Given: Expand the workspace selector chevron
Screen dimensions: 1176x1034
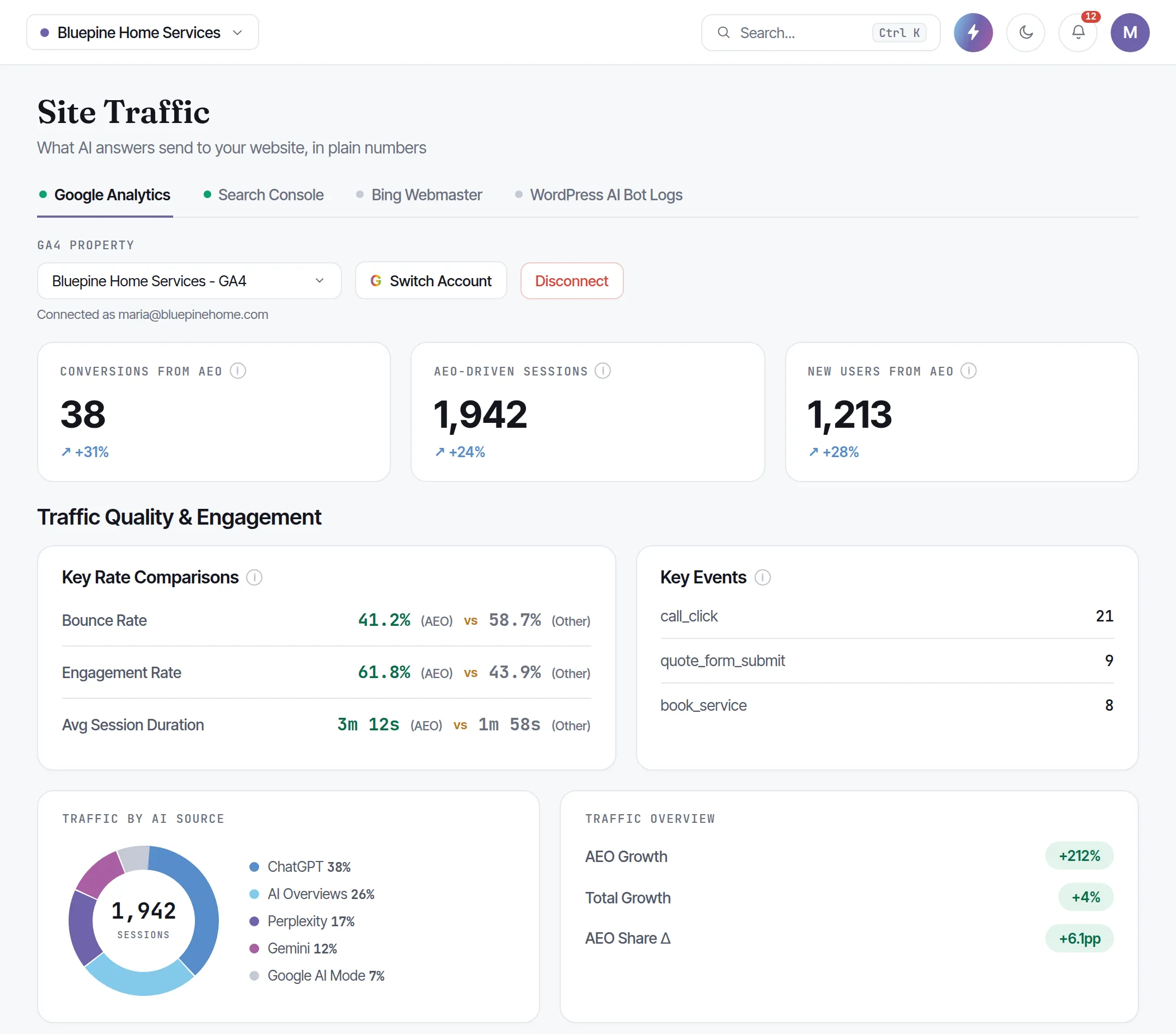Looking at the screenshot, I should click(x=237, y=33).
